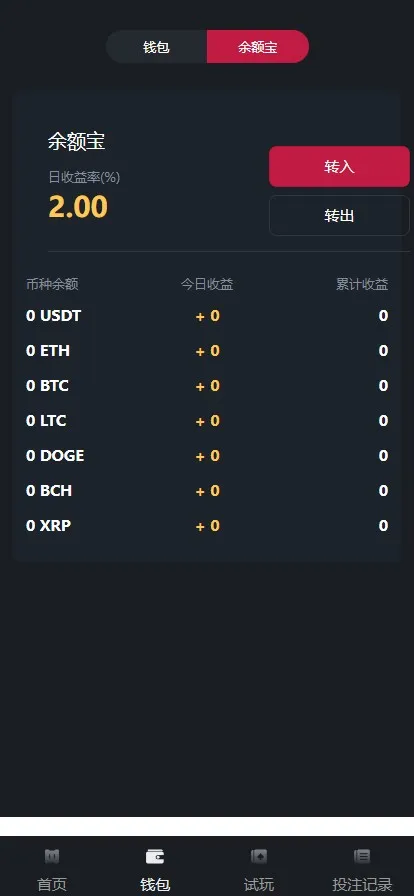Image resolution: width=414 pixels, height=896 pixels.
Task: Open the 首页 home icon
Action: [x=52, y=856]
